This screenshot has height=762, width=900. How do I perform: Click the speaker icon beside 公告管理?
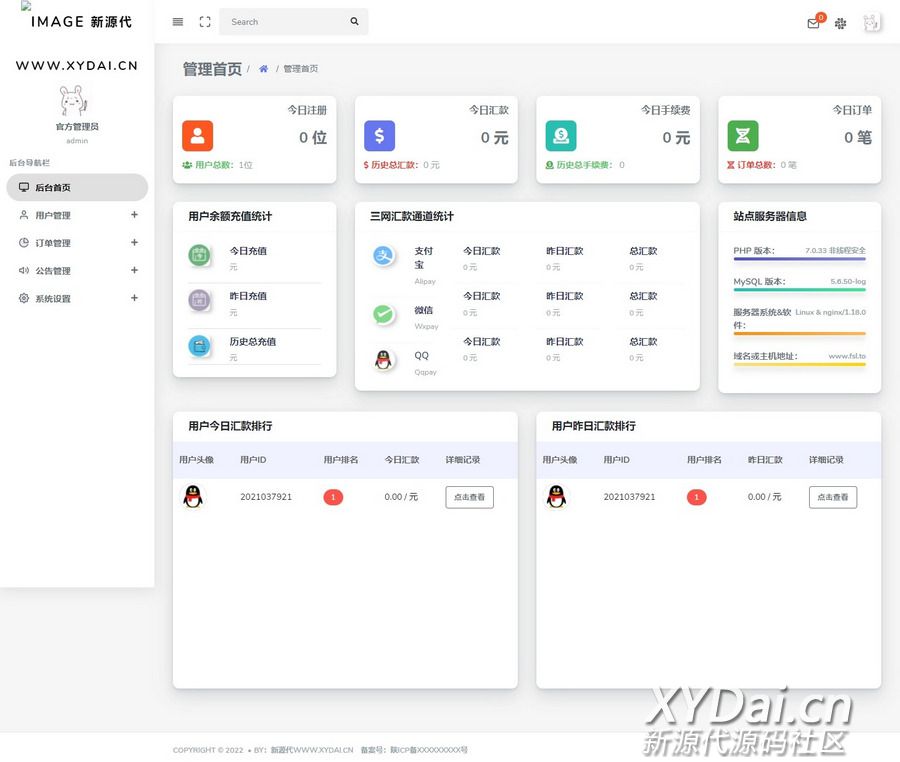click(24, 270)
